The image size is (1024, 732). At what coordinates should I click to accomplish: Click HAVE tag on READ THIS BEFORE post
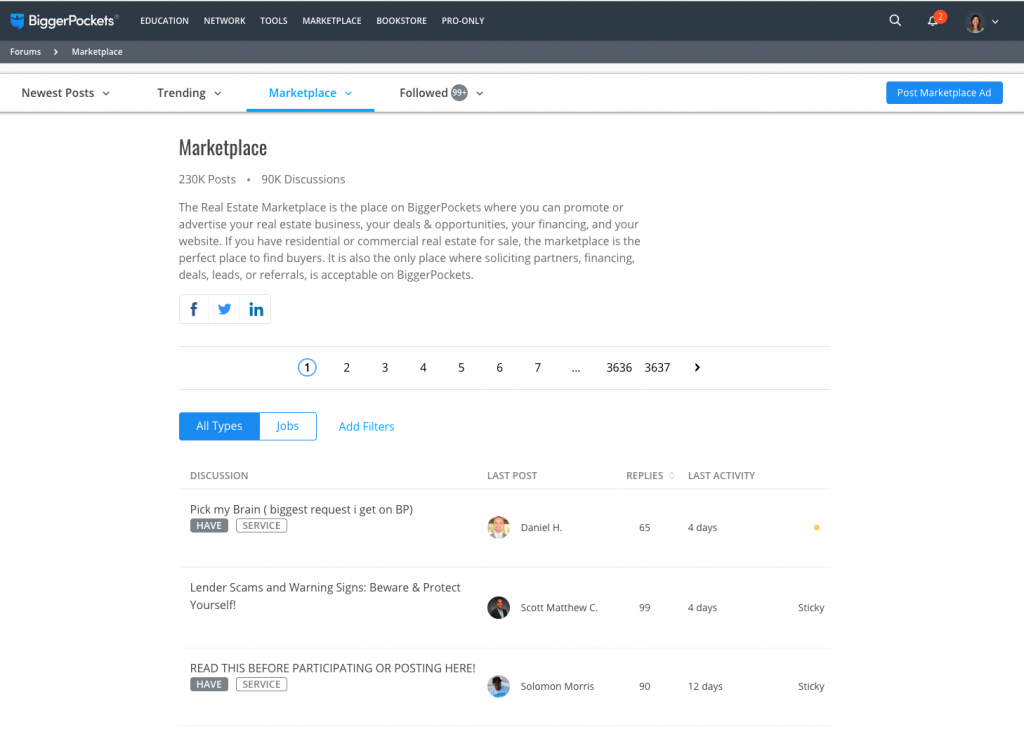pos(209,684)
